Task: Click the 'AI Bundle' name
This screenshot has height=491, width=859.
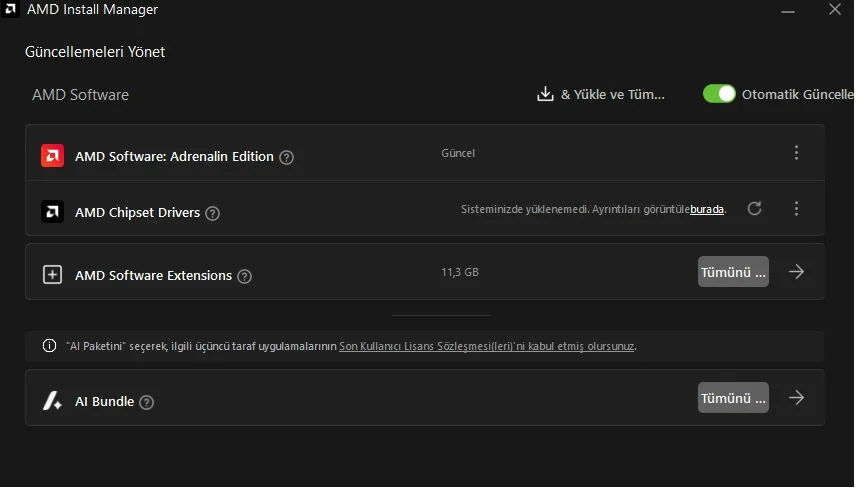Action: pos(105,402)
